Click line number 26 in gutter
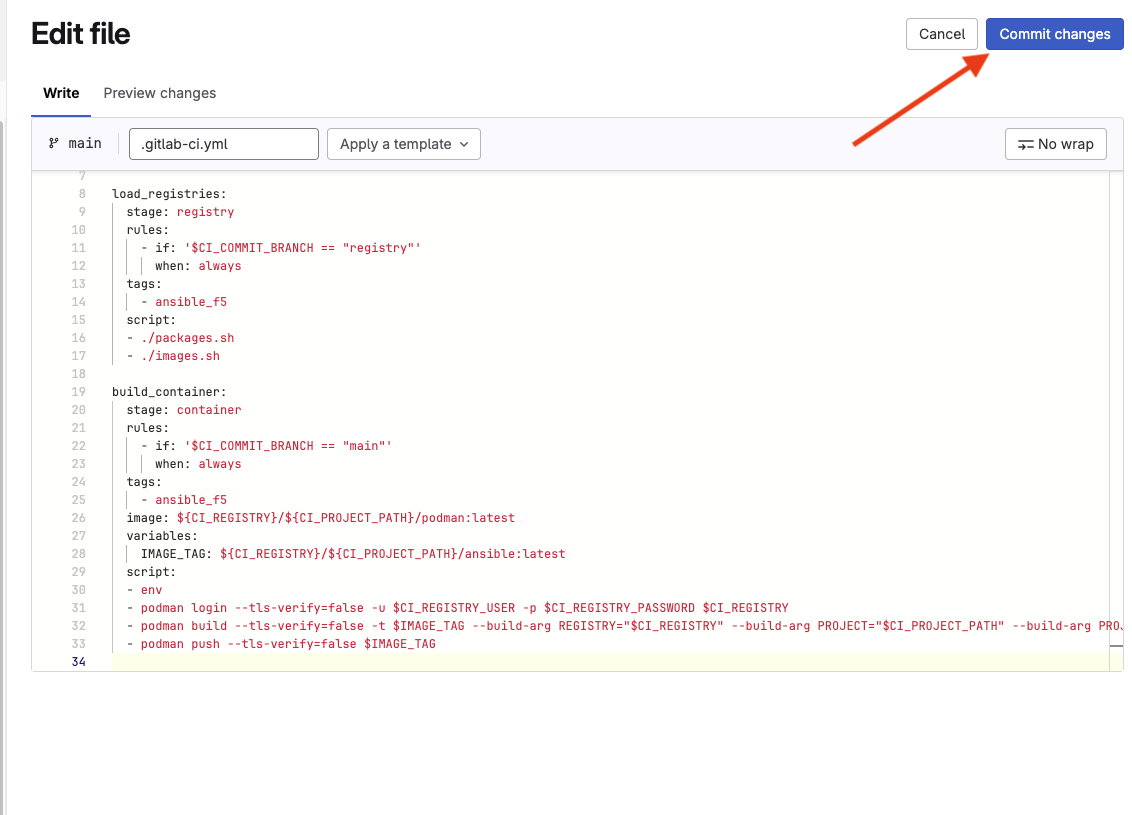The height and width of the screenshot is (815, 1132). pos(79,518)
